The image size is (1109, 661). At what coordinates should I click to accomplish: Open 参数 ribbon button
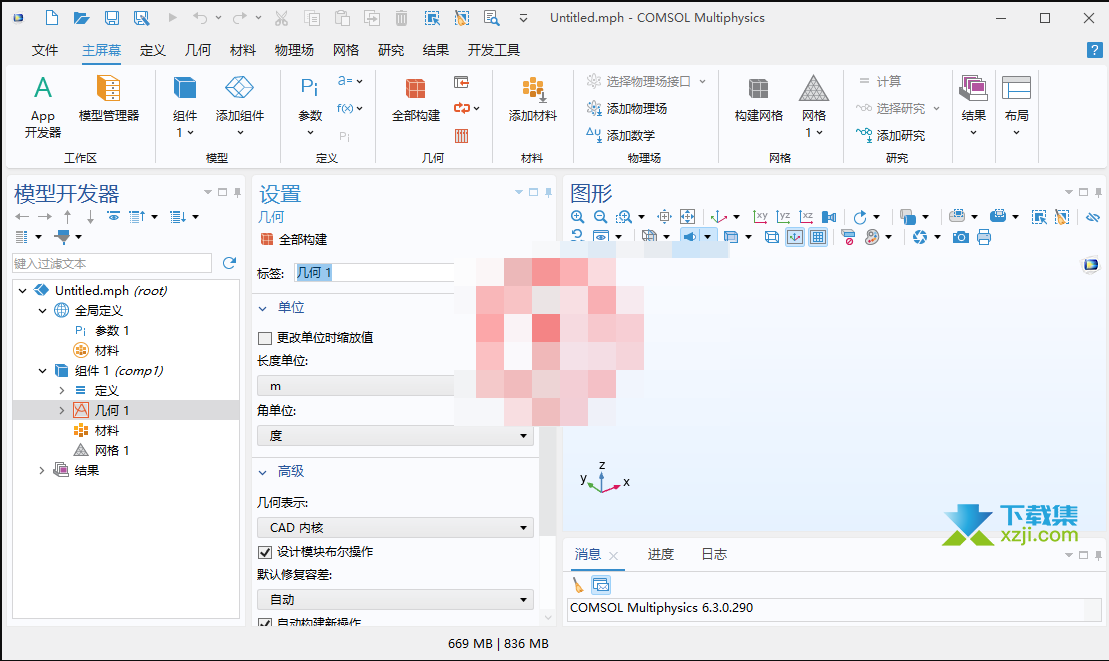(310, 107)
